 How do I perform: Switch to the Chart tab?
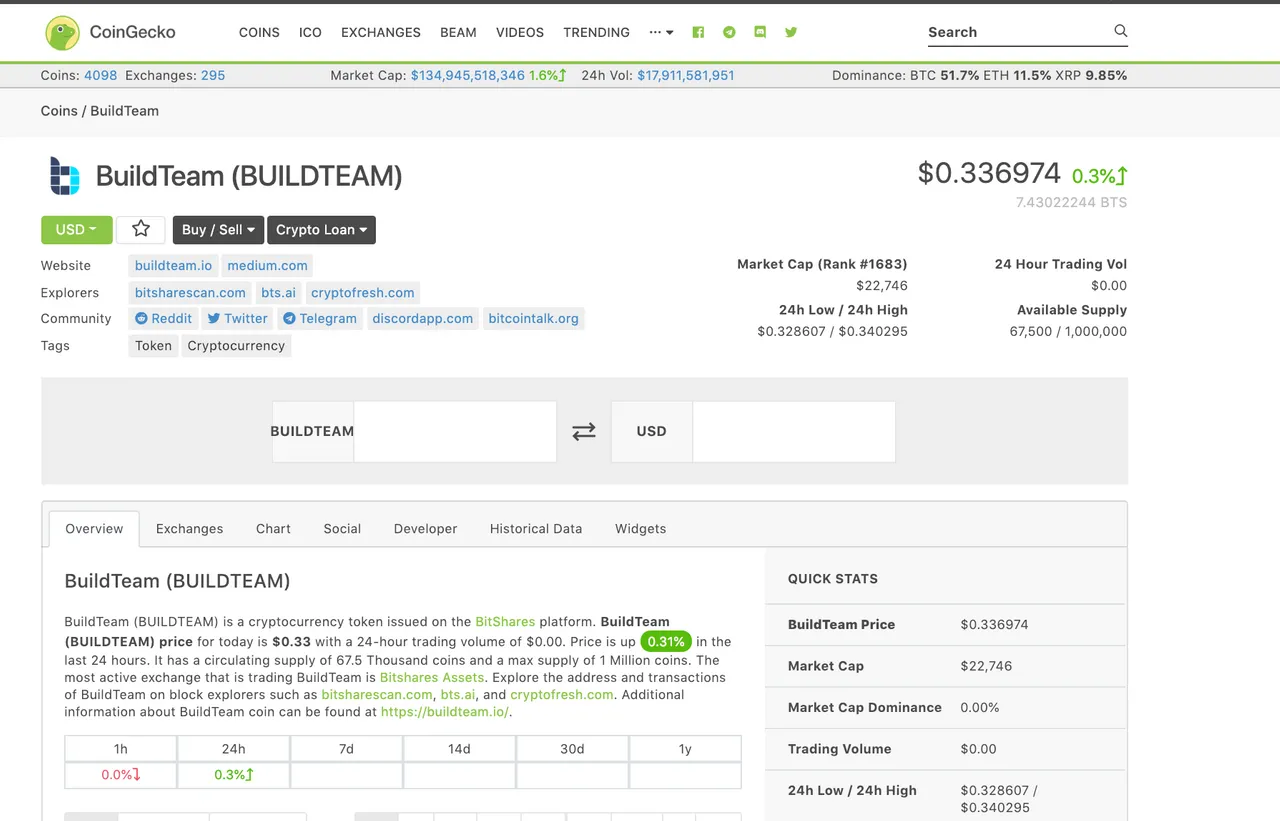[273, 528]
